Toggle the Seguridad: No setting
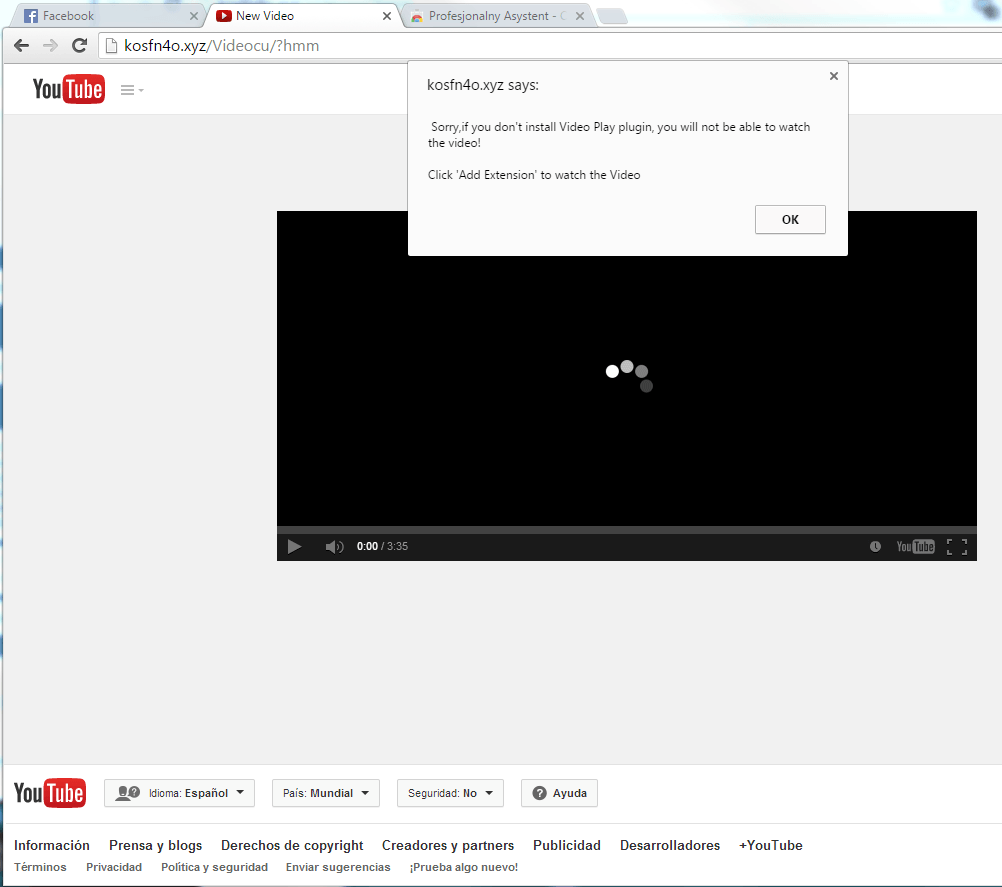 [450, 793]
